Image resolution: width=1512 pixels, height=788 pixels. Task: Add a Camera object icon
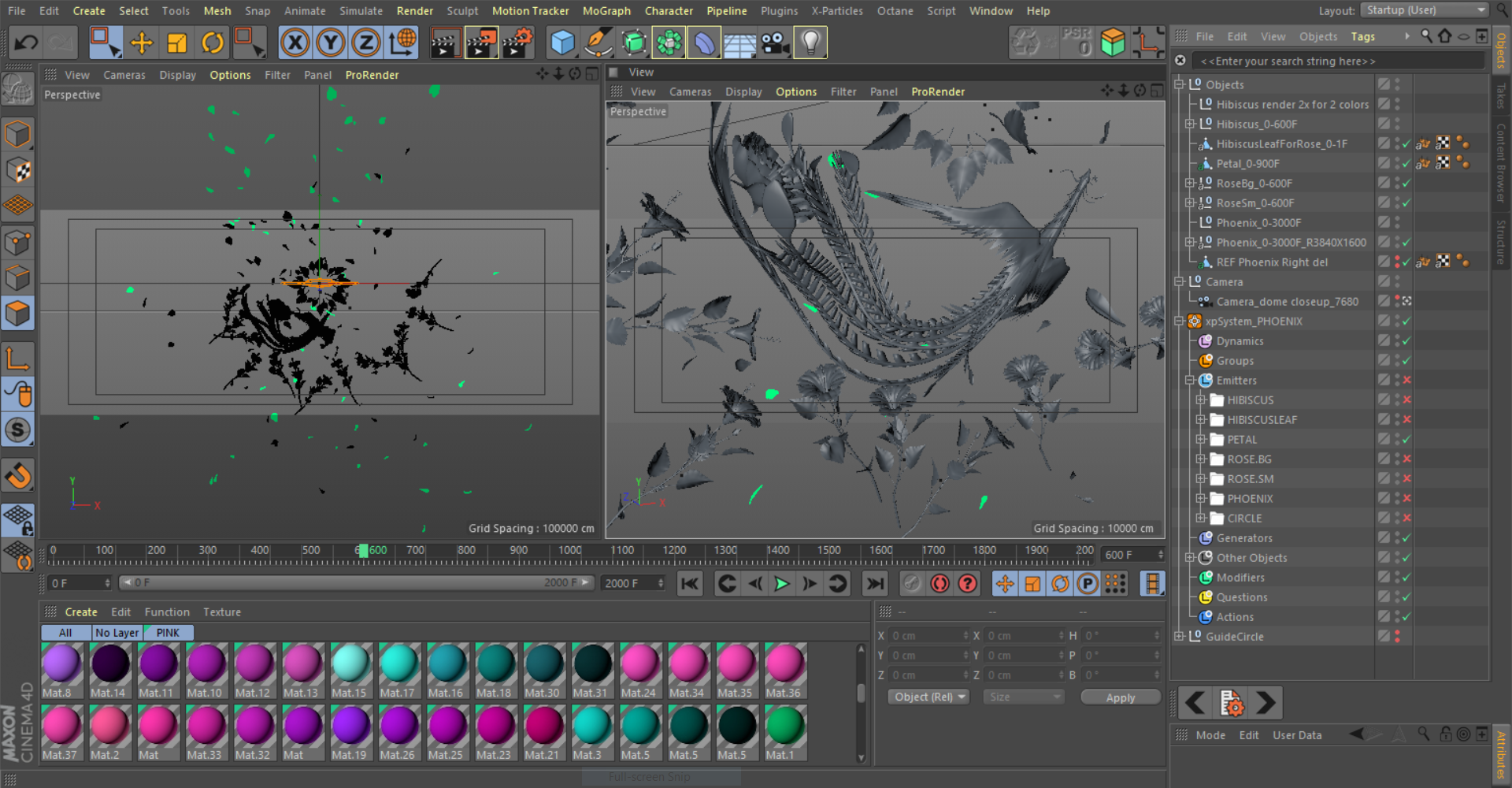pyautogui.click(x=775, y=43)
